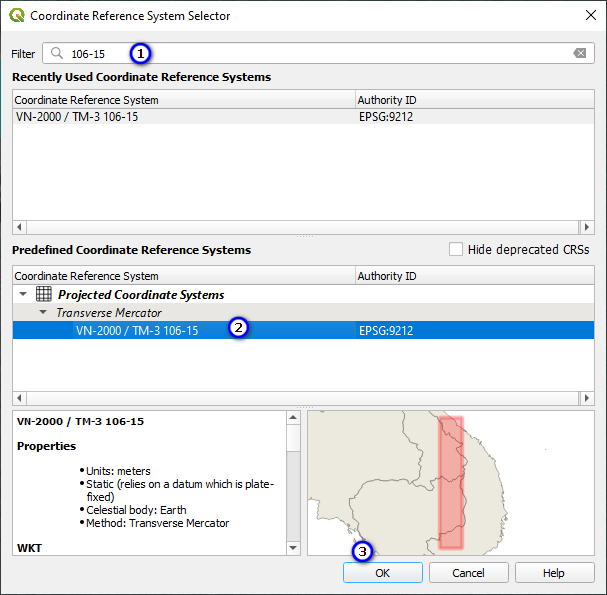Viewport: 607px width, 595px height.
Task: Click the Cancel button
Action: pos(468,573)
